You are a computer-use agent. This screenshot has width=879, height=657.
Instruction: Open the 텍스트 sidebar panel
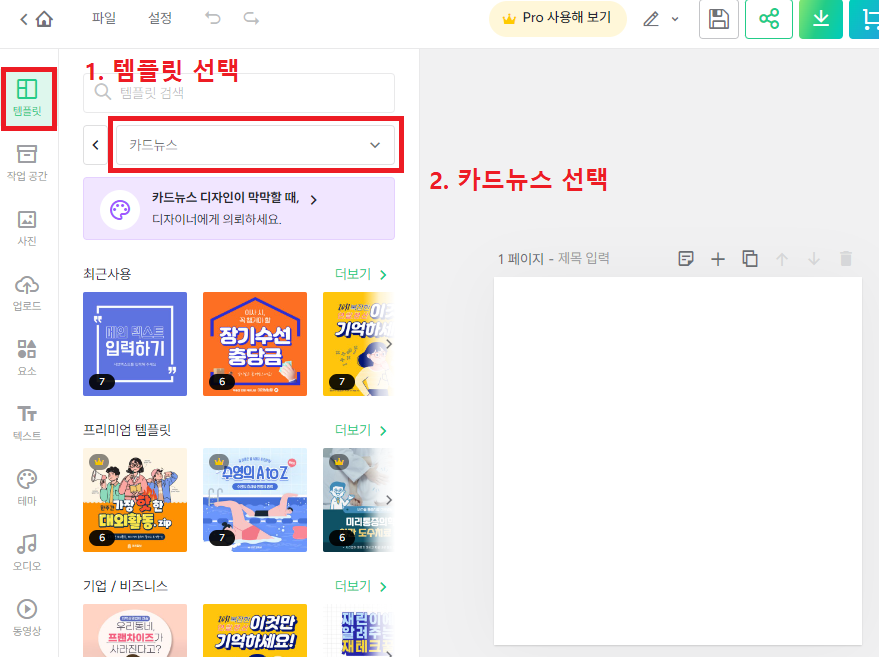click(x=27, y=422)
